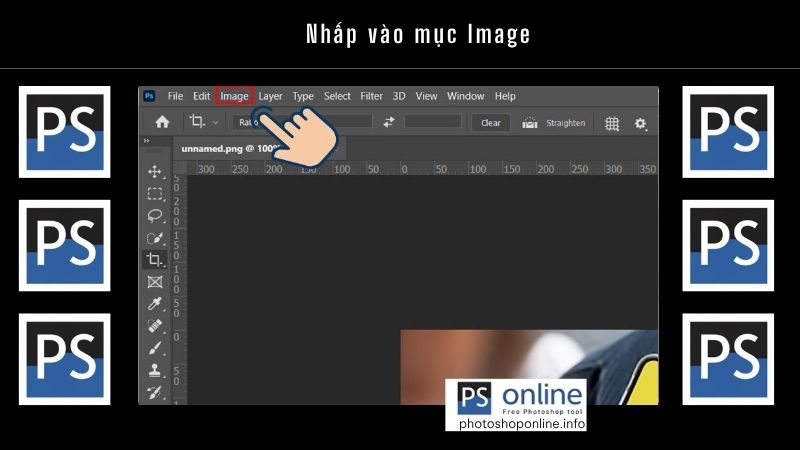This screenshot has height=450, width=800.
Task: Click the Straighten level icon
Action: point(530,123)
